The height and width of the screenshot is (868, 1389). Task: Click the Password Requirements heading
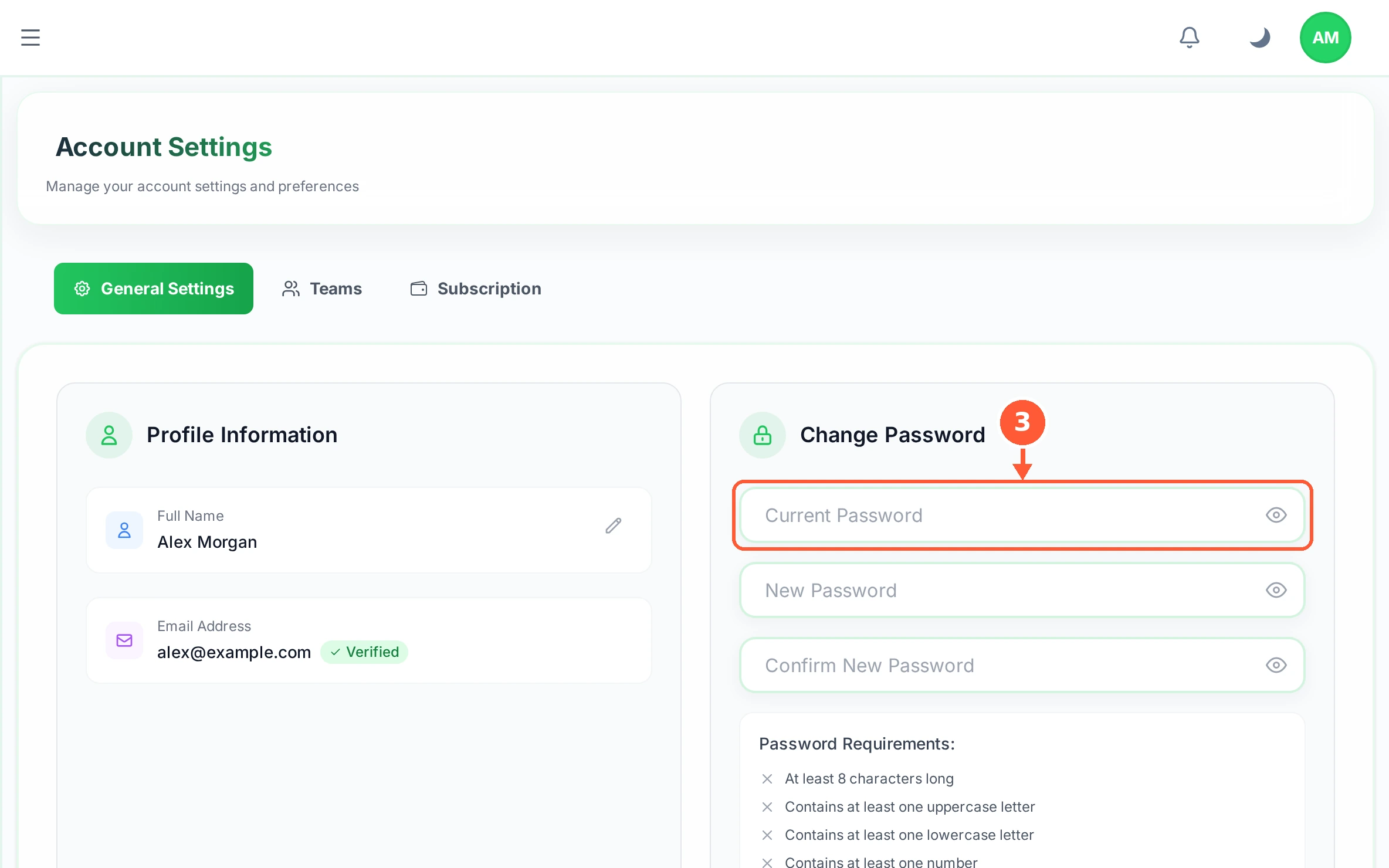pyautogui.click(x=857, y=744)
